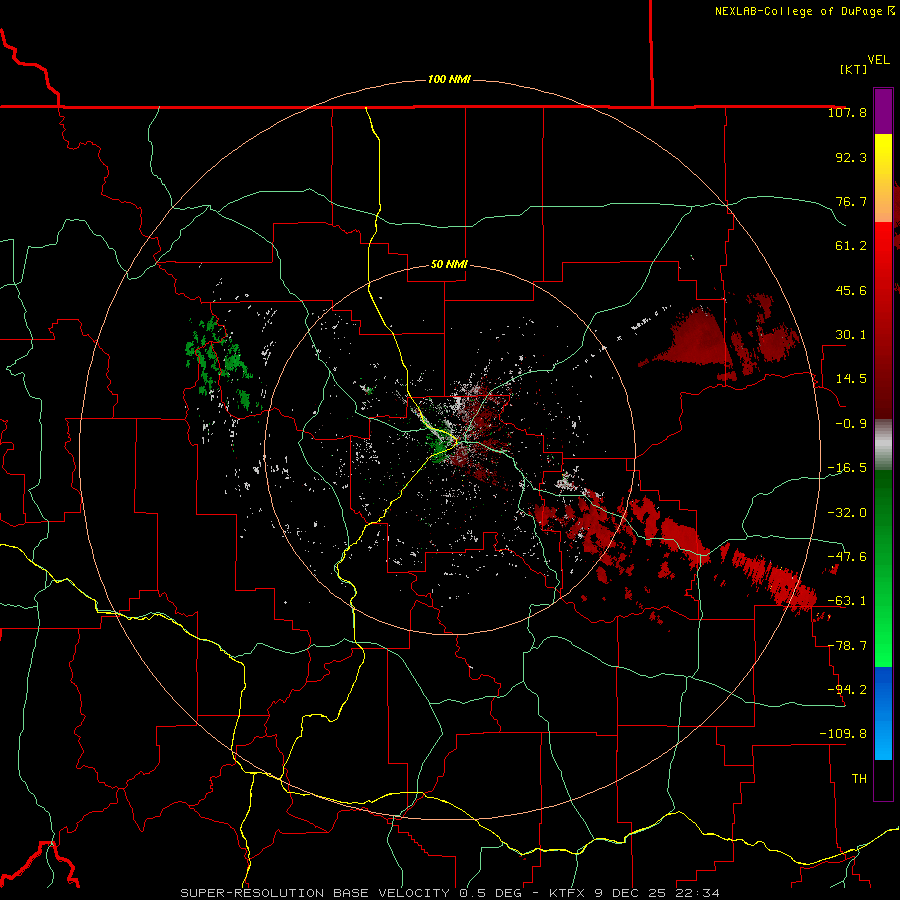Image resolution: width=900 pixels, height=900 pixels.
Task: Click the 107.8 velocity scale value
Action: point(847,112)
